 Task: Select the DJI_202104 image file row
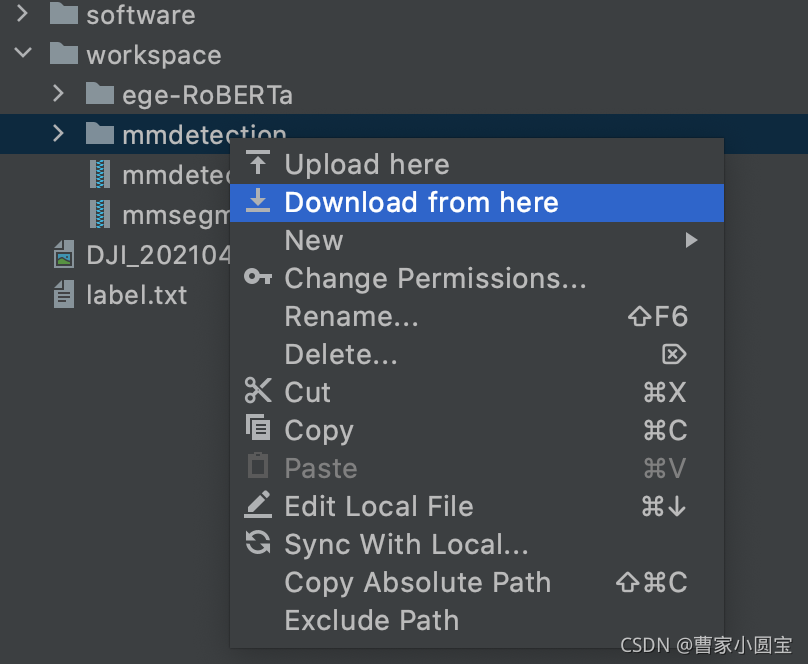tap(114, 255)
